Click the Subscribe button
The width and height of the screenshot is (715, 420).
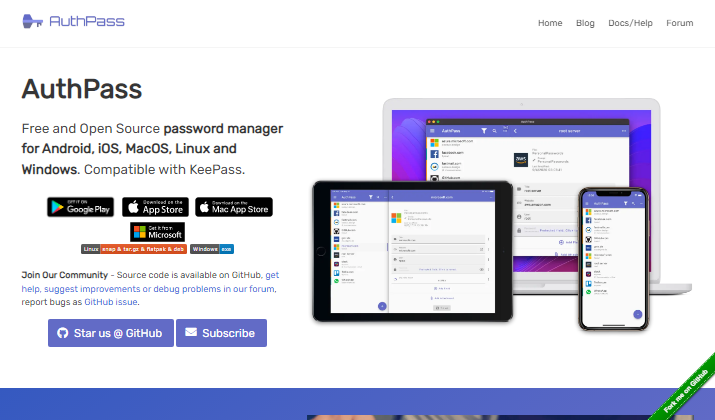click(x=221, y=333)
